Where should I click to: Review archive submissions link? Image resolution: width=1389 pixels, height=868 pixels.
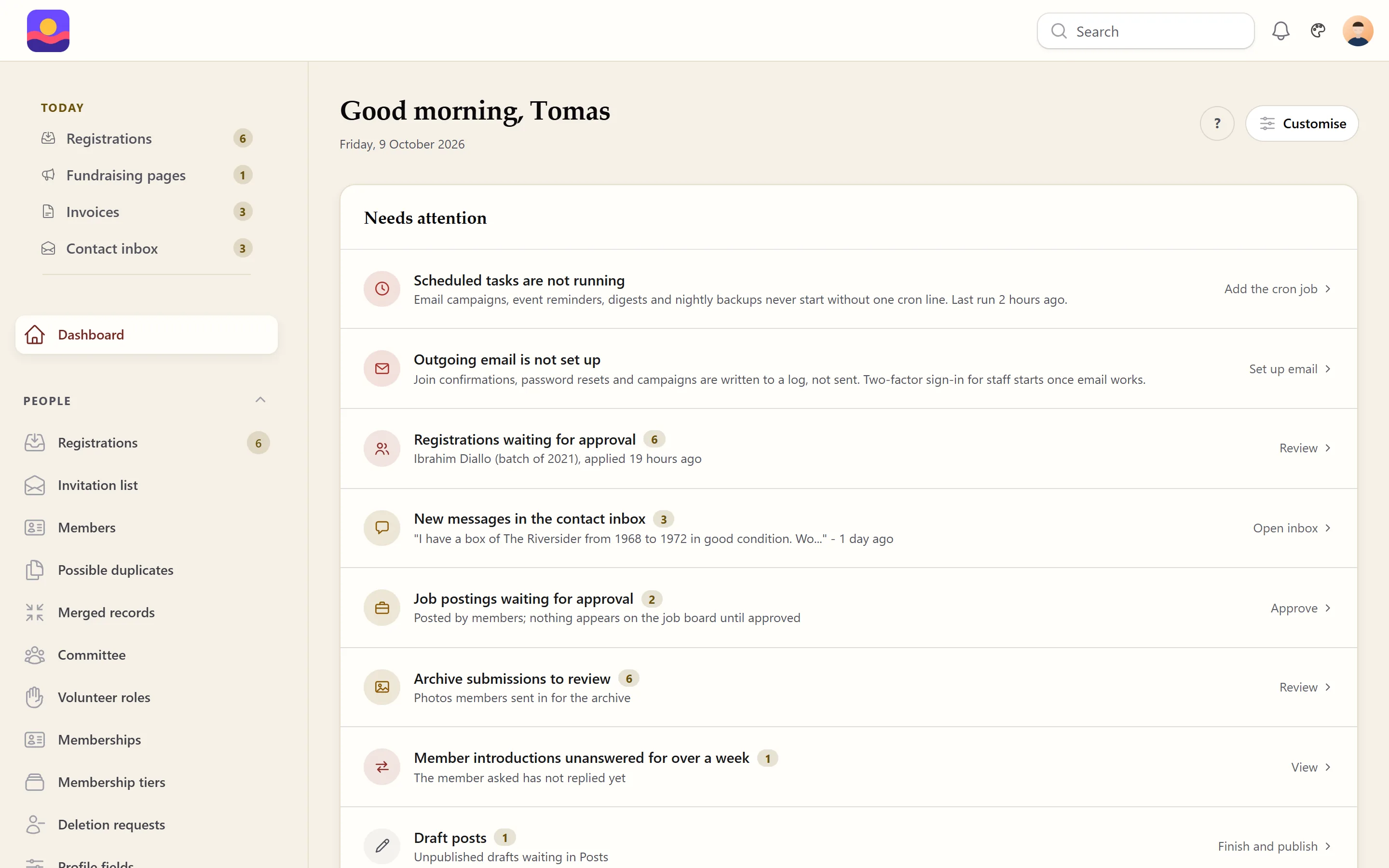(x=1305, y=687)
